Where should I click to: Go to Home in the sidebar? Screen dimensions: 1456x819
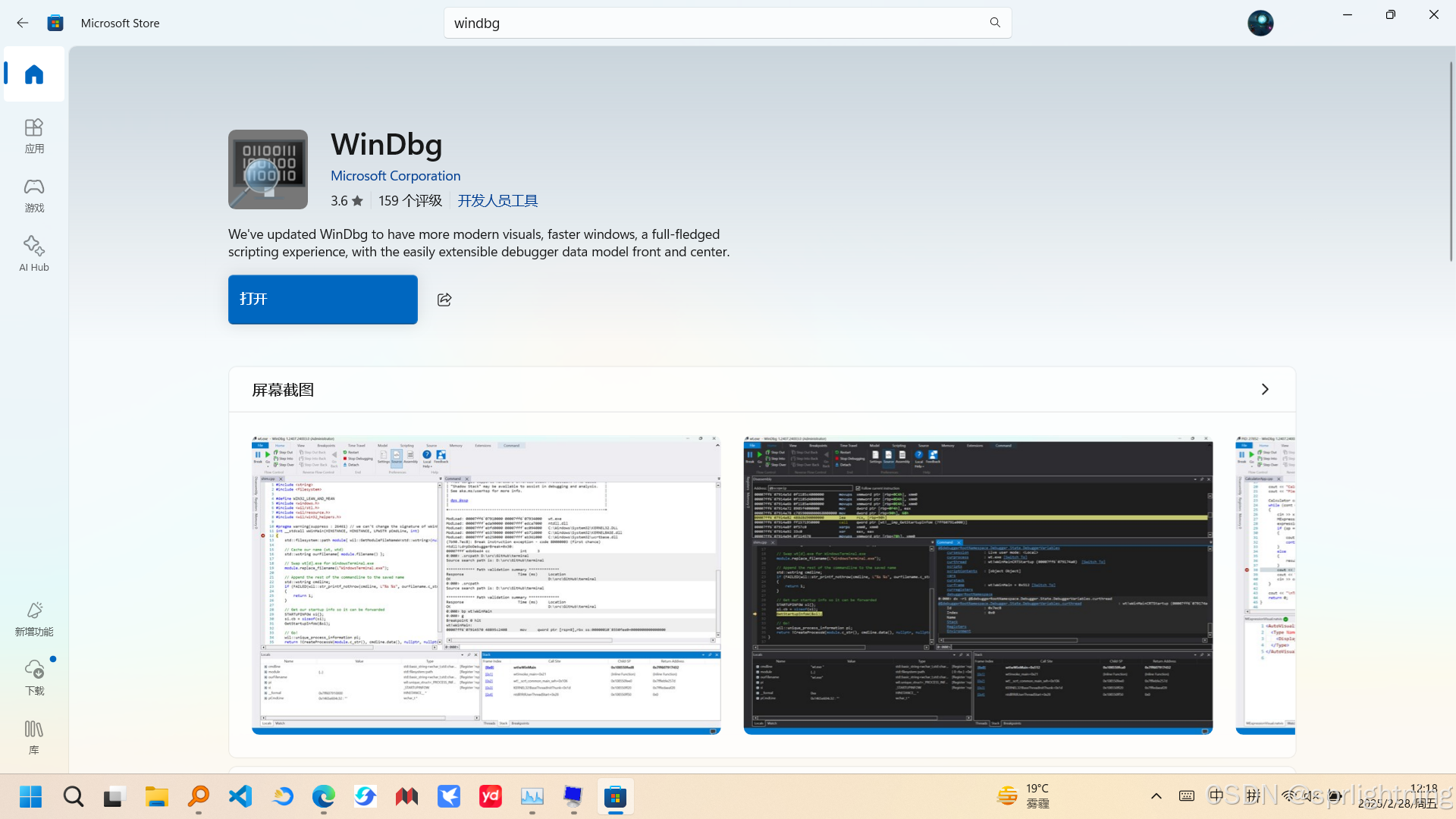(x=34, y=74)
